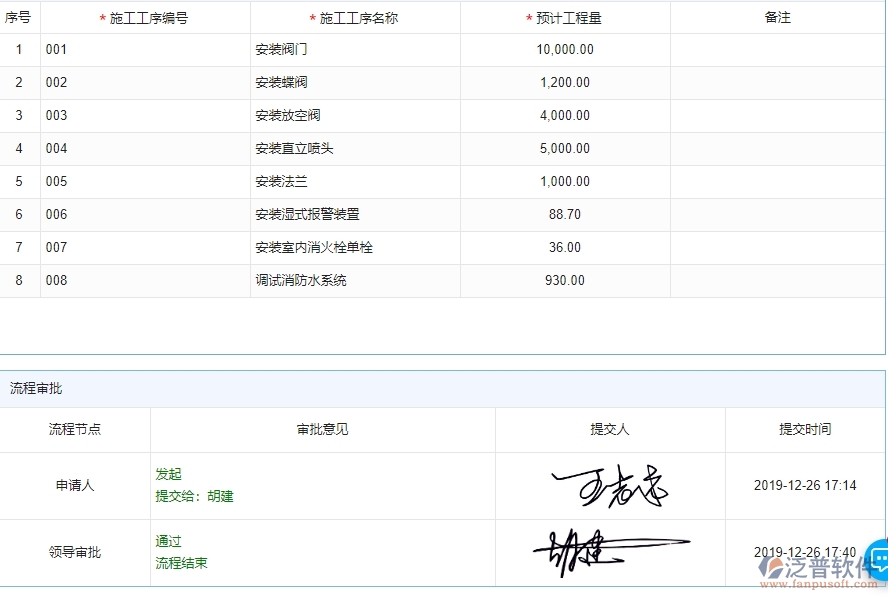
Task: Click the 通过 approval result link
Action: click(x=167, y=541)
